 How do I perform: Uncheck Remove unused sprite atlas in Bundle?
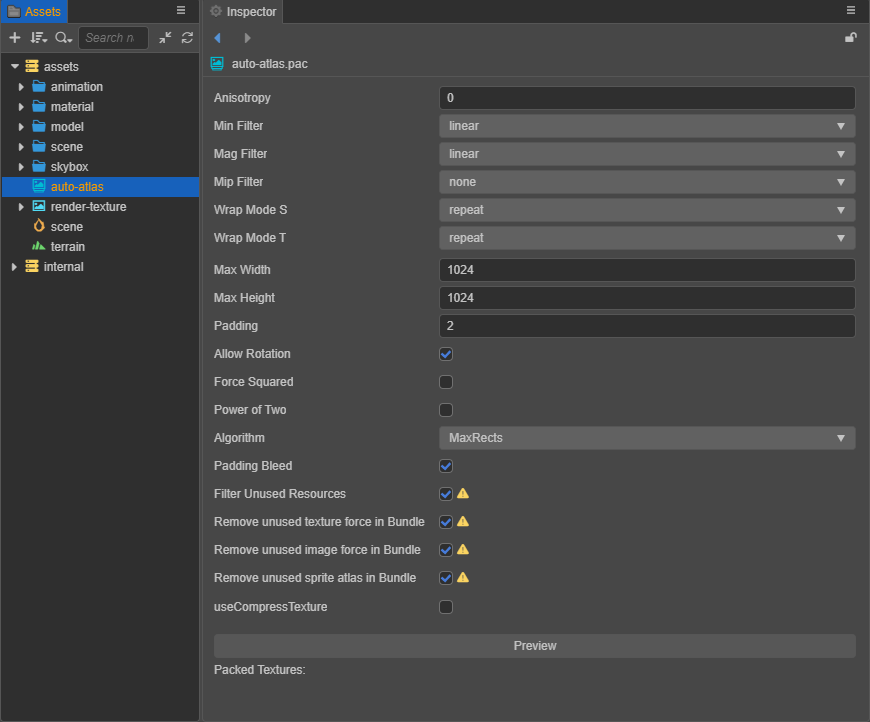click(x=446, y=578)
